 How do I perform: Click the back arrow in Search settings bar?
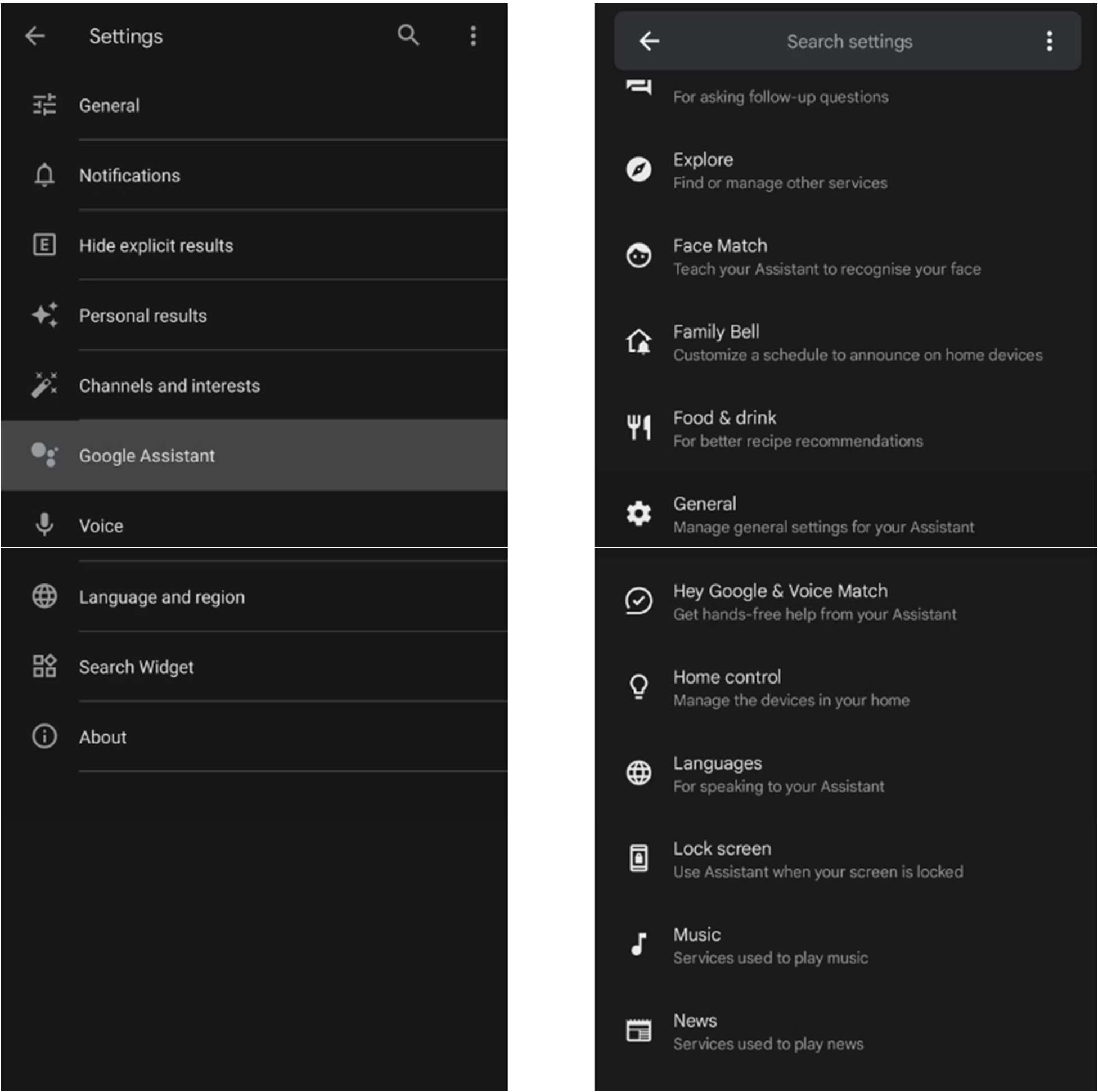(x=649, y=41)
